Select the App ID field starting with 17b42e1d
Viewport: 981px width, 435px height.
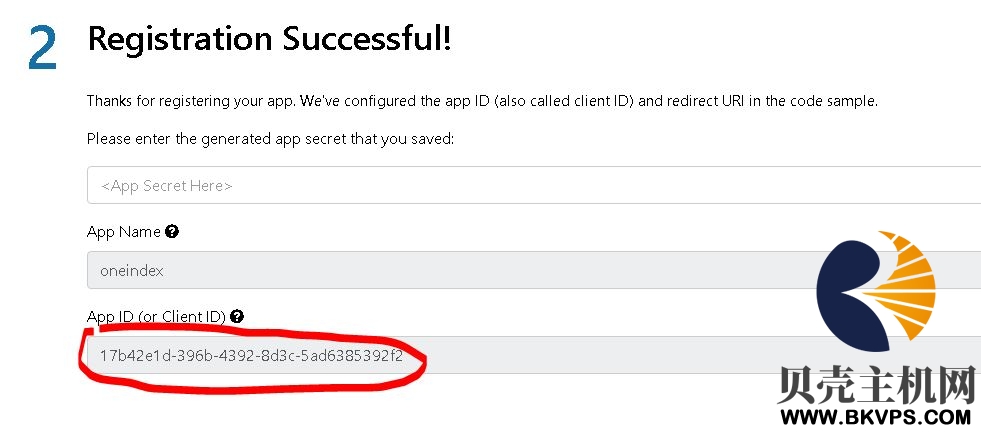pos(534,356)
